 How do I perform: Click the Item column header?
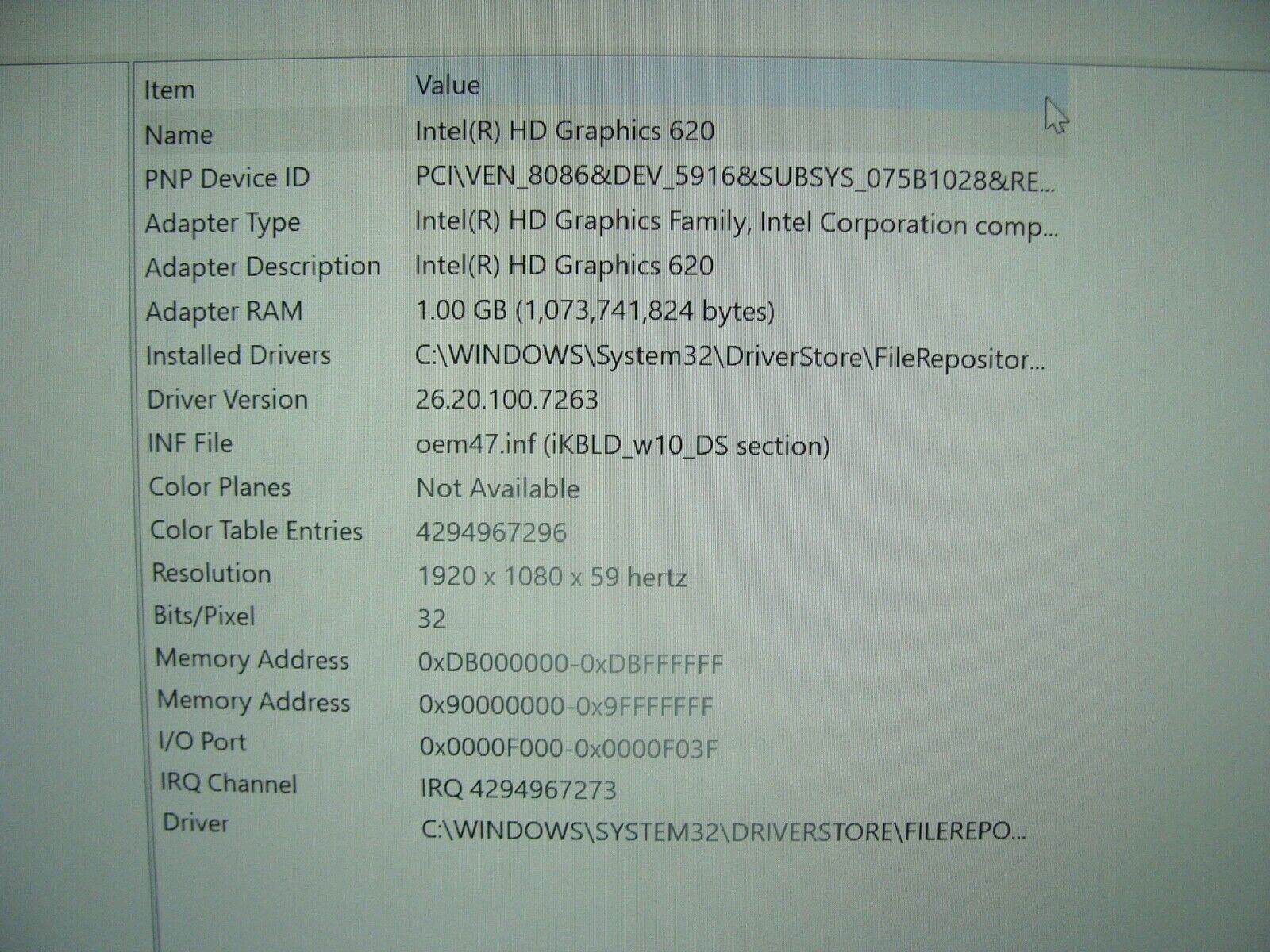coord(167,88)
